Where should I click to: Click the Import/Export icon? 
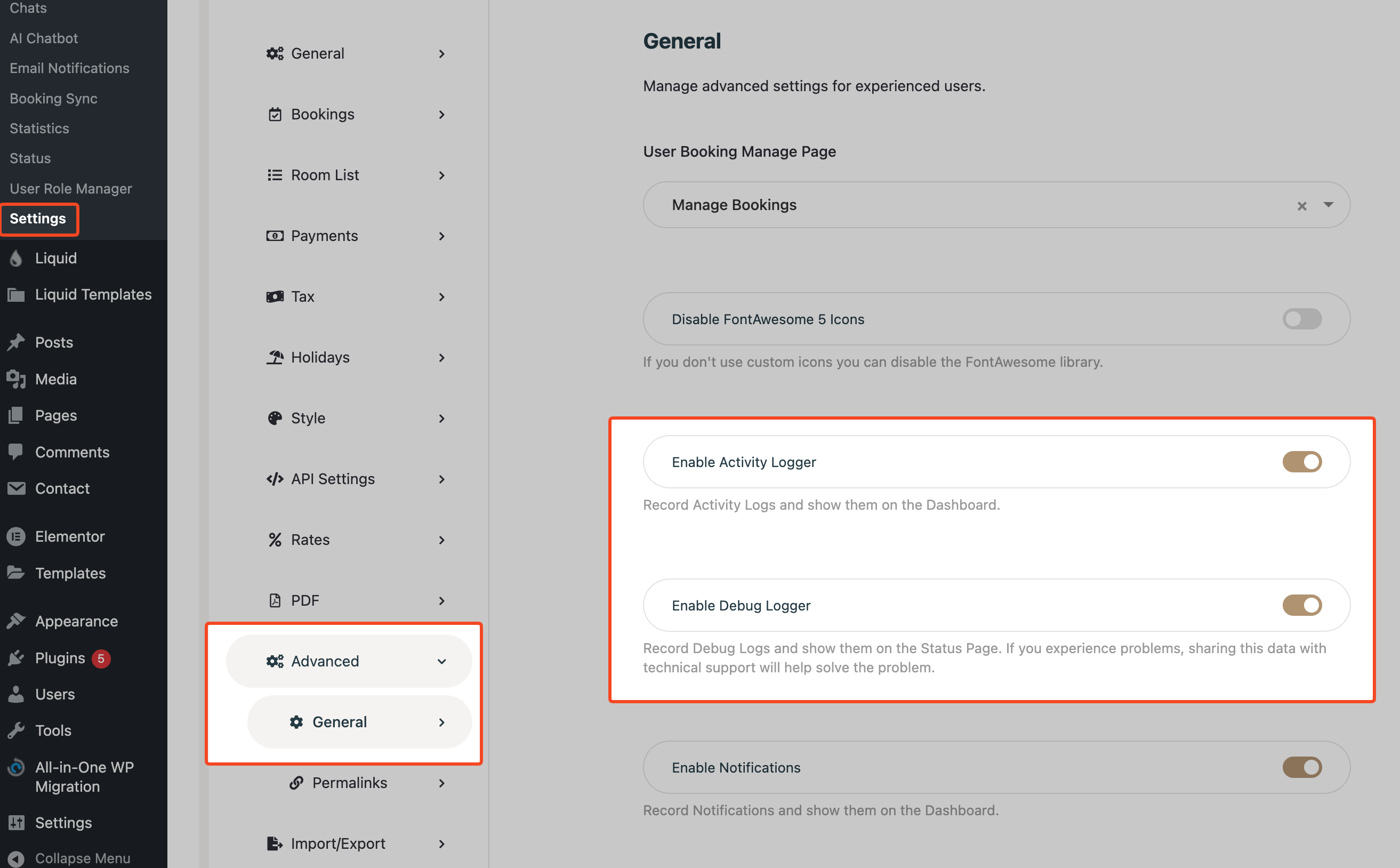[275, 843]
